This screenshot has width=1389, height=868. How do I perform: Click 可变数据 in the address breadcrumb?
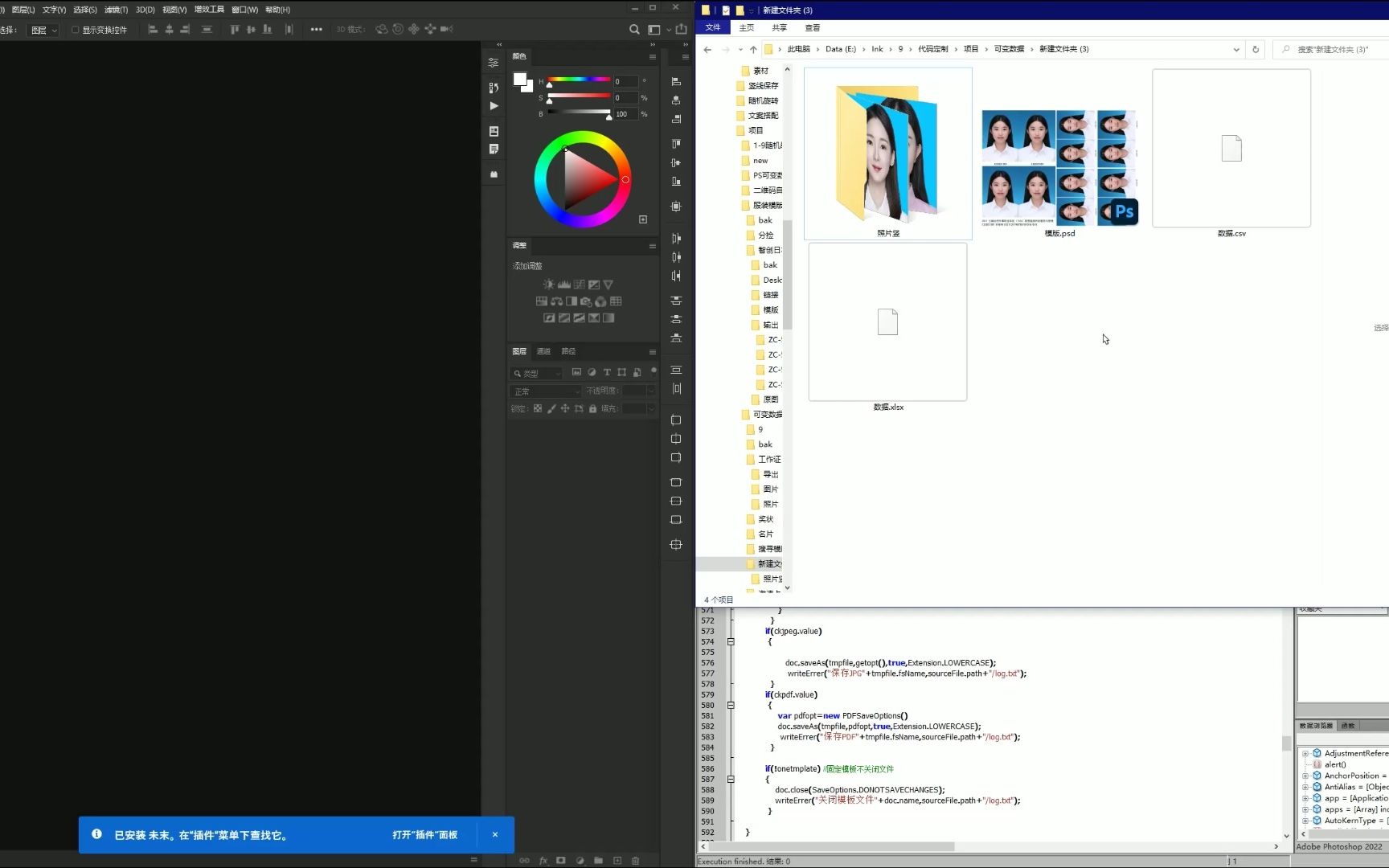click(x=1009, y=49)
